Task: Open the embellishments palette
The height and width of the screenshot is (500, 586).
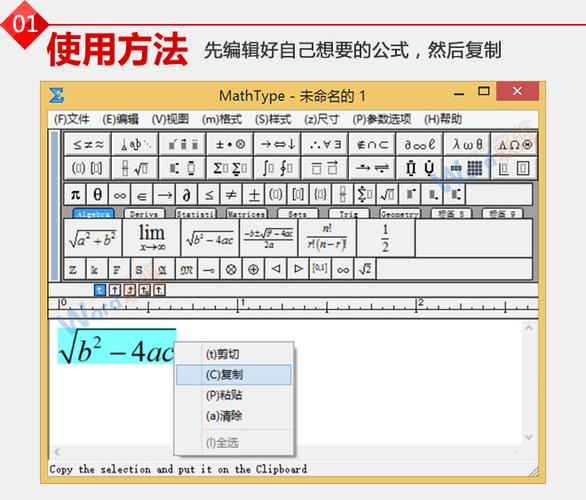Action: [182, 144]
